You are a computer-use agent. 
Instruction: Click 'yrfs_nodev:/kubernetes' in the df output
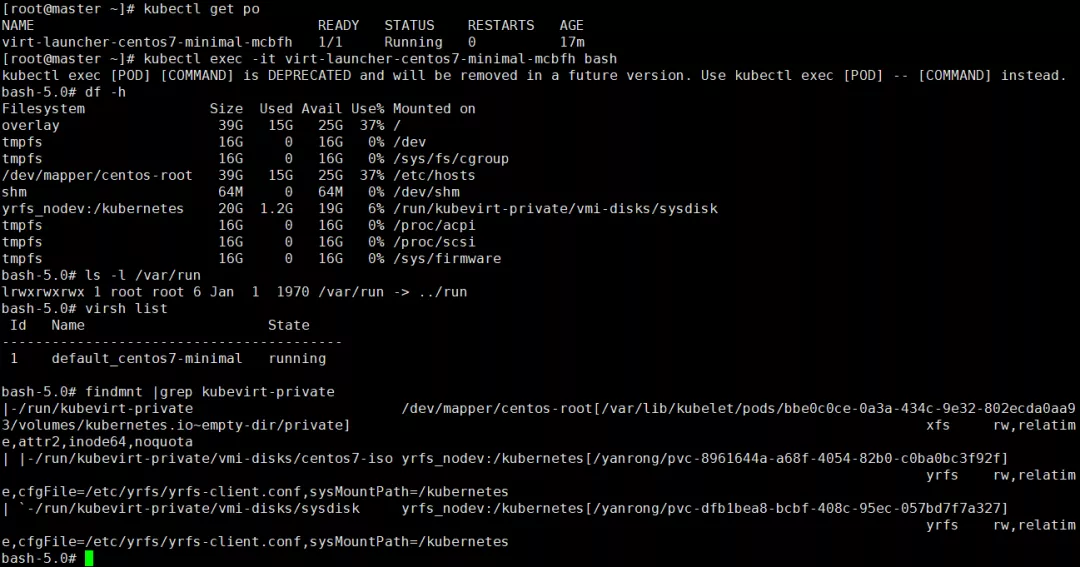pyautogui.click(x=93, y=208)
